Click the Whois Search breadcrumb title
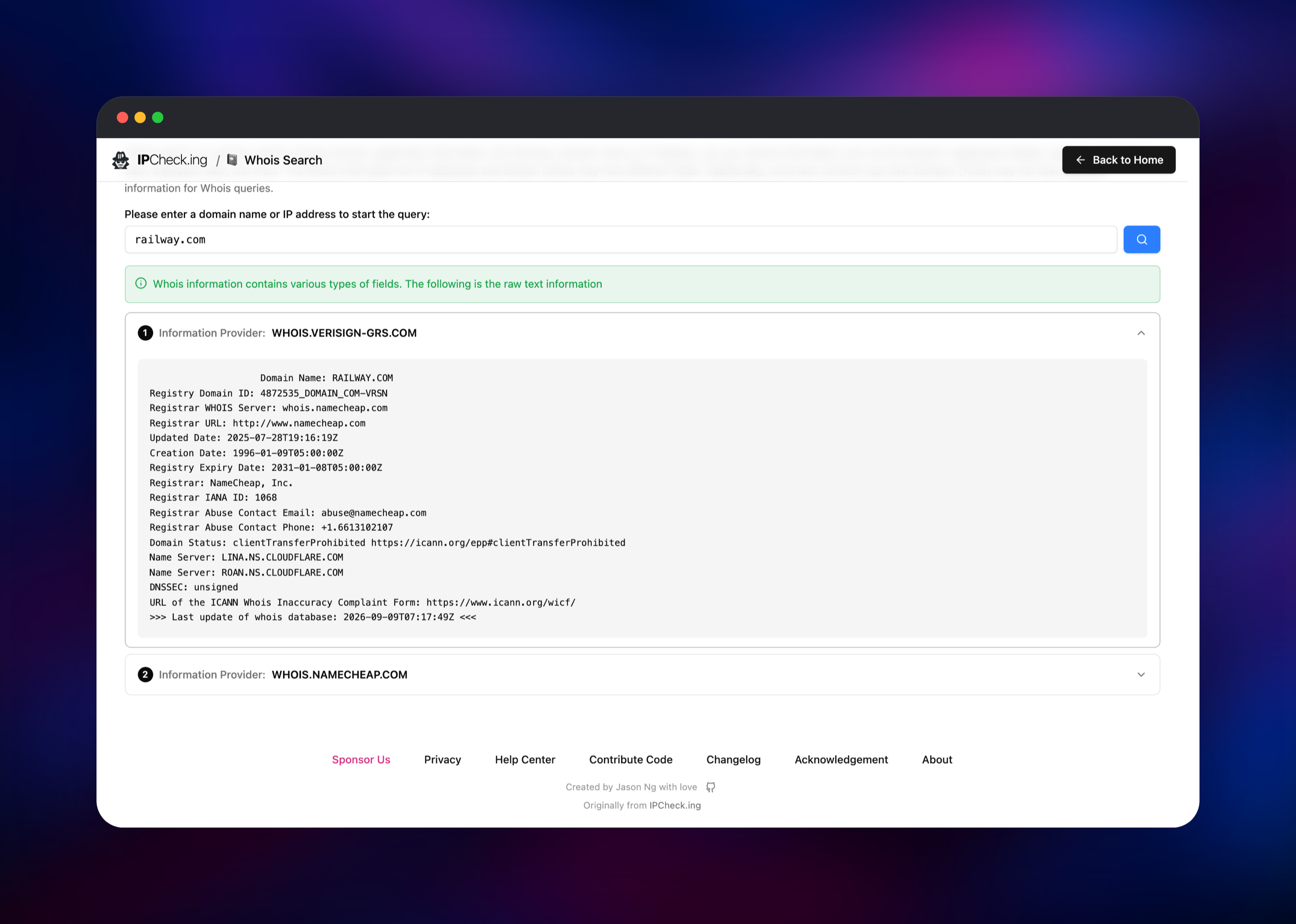1296x924 pixels. click(283, 160)
